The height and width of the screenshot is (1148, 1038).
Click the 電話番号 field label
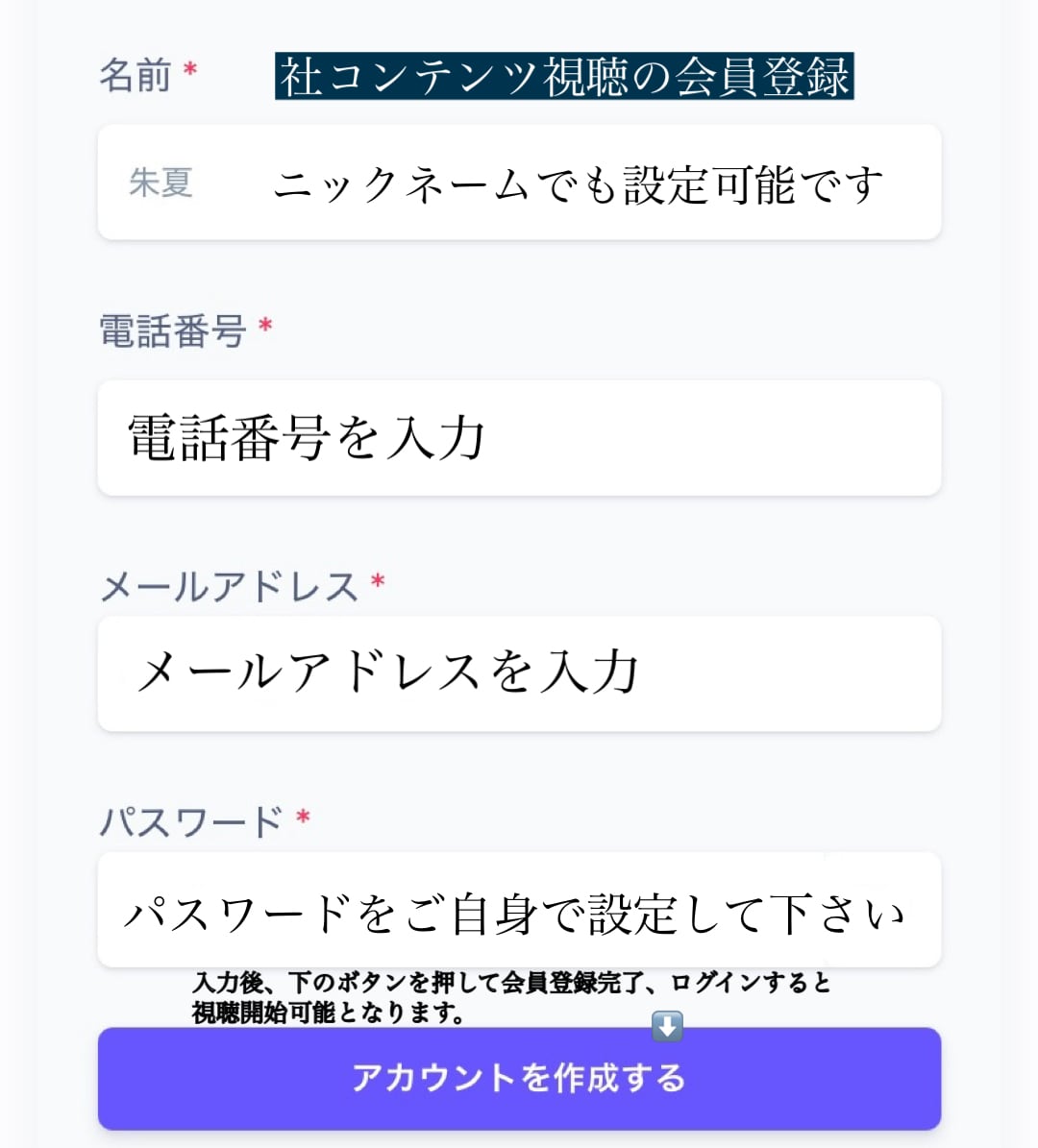click(x=173, y=331)
